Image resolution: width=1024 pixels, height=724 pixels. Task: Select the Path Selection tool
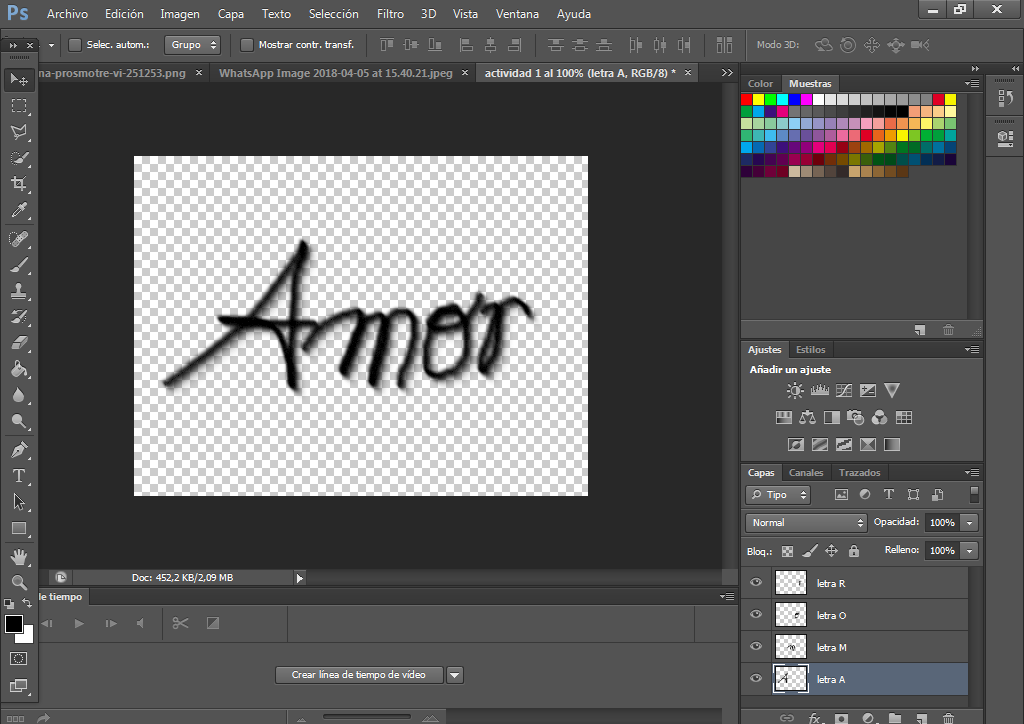[19, 502]
